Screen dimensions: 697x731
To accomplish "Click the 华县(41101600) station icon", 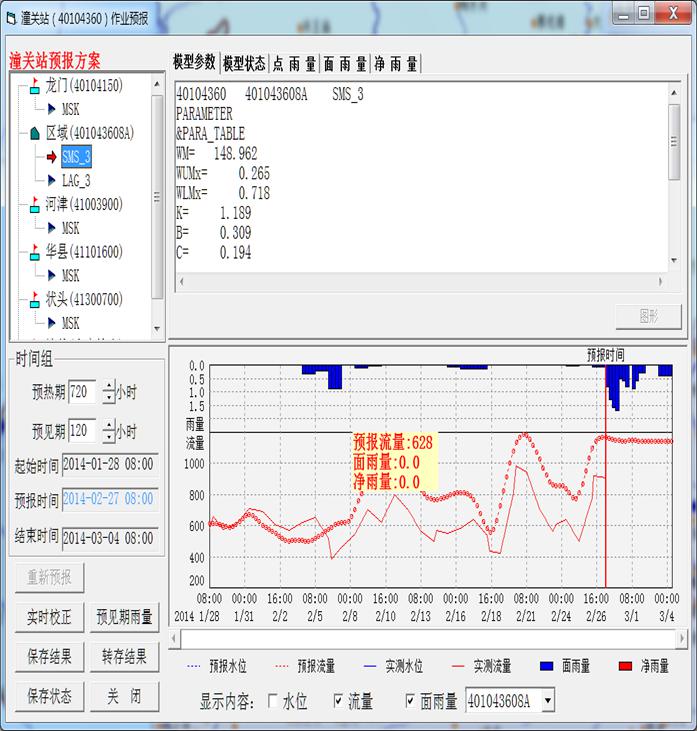I will click(35, 252).
